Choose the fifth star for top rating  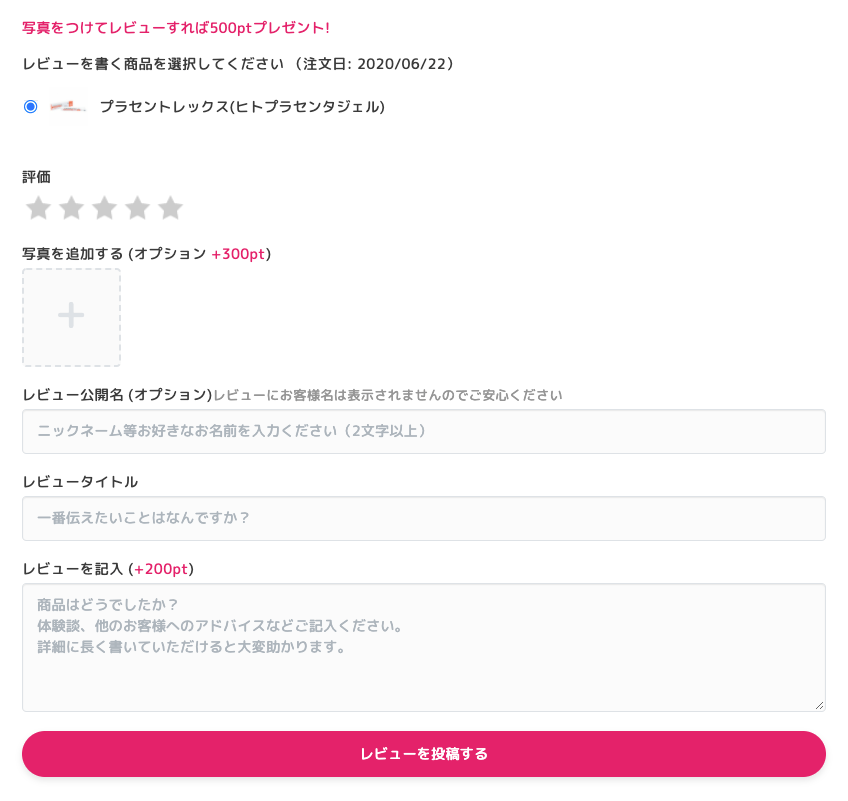[170, 208]
